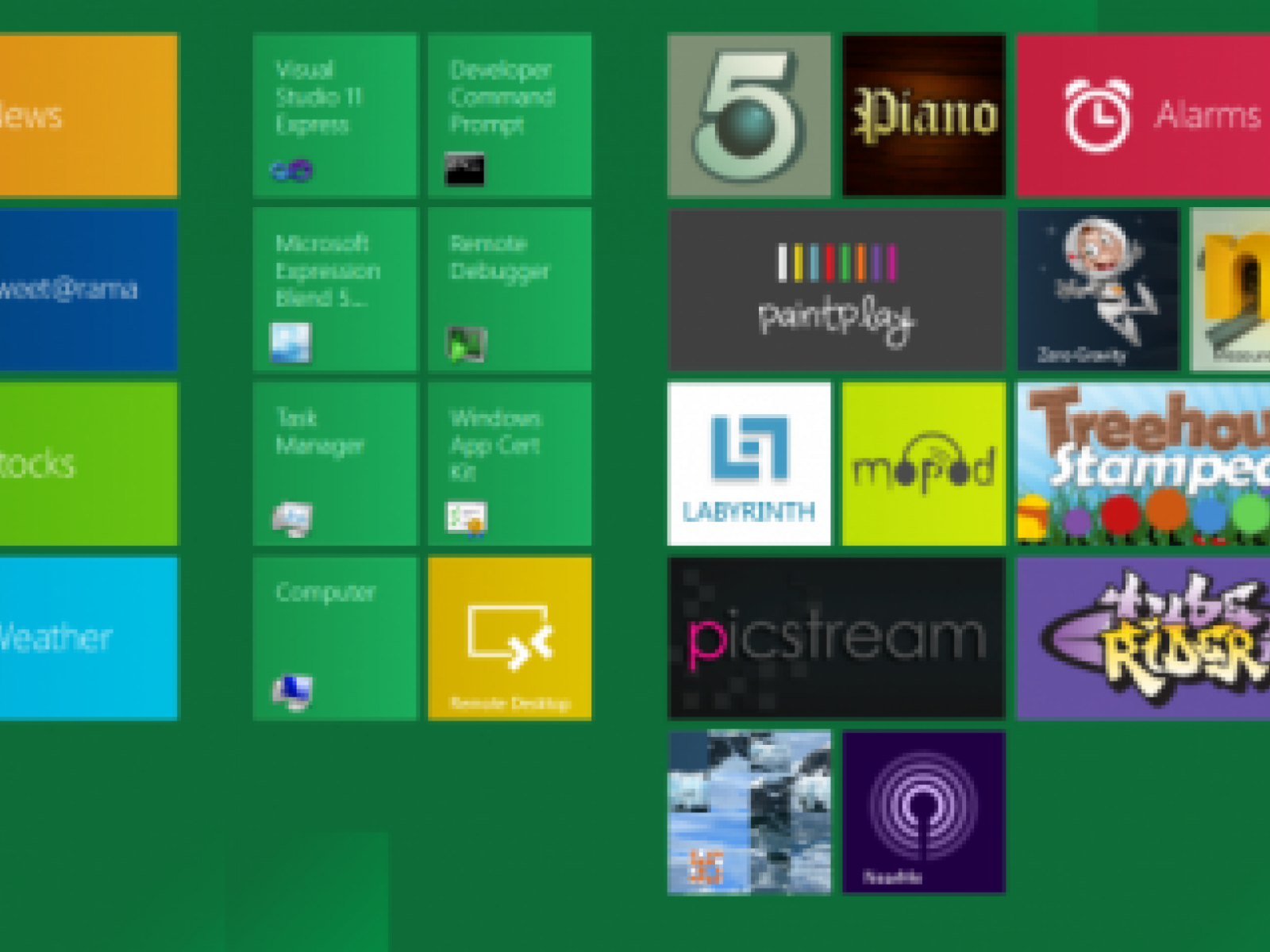Open the Weather tile
Screen dimensions: 1270x952
tap(89, 639)
